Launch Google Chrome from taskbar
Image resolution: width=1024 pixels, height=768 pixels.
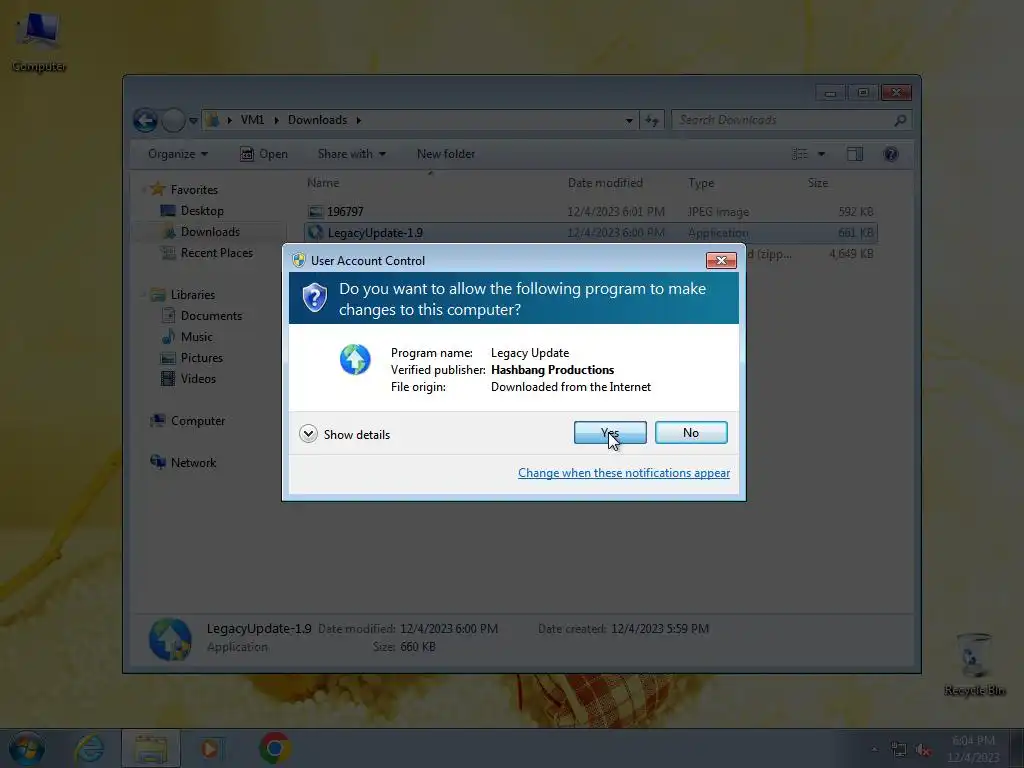tap(275, 748)
